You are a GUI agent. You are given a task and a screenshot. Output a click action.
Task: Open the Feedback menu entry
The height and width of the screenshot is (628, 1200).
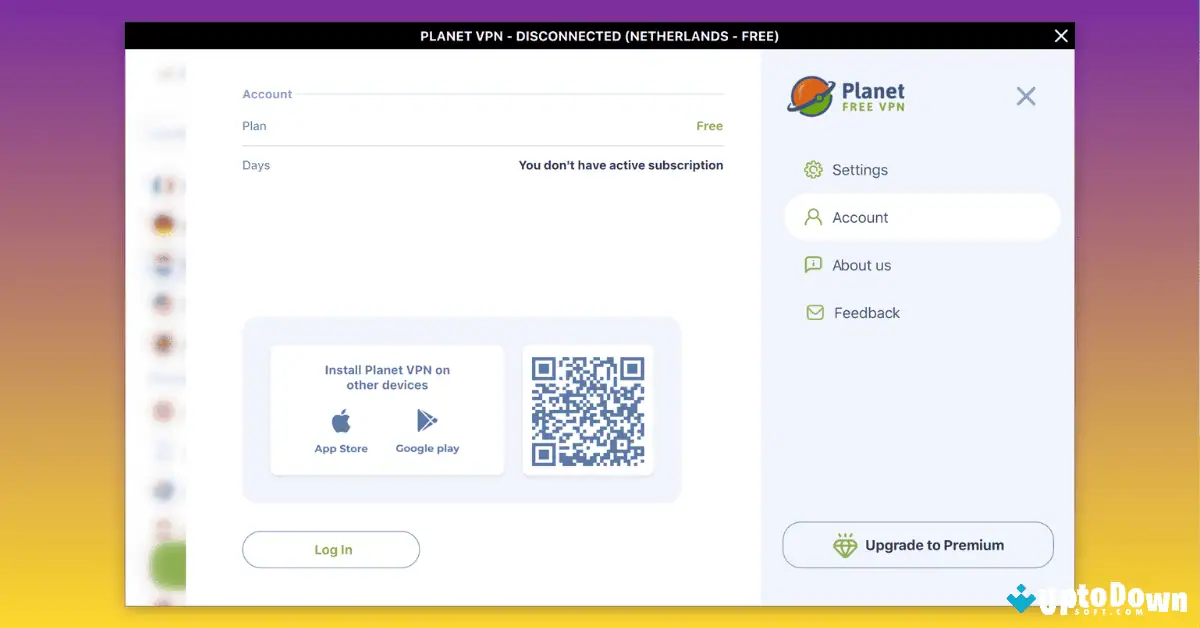point(865,312)
